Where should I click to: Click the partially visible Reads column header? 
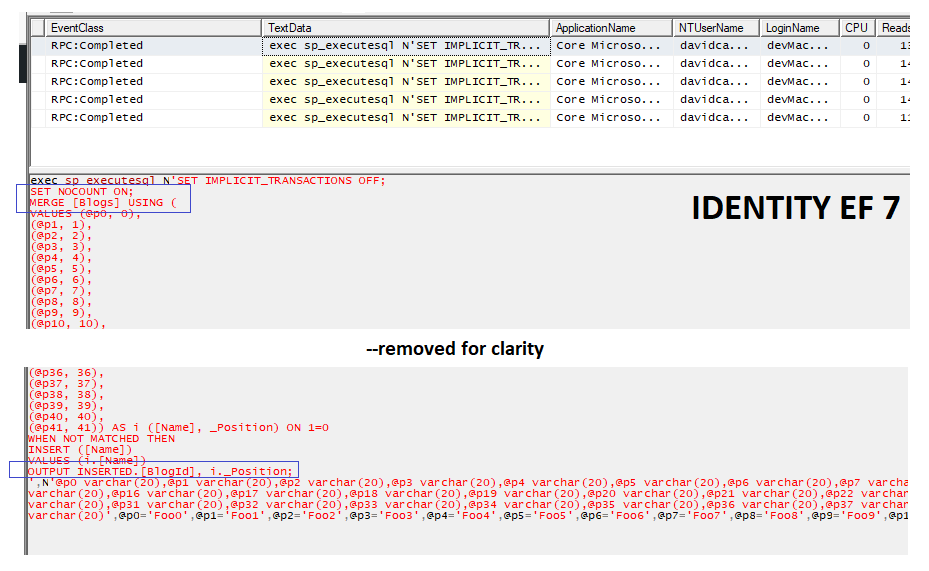click(x=893, y=28)
